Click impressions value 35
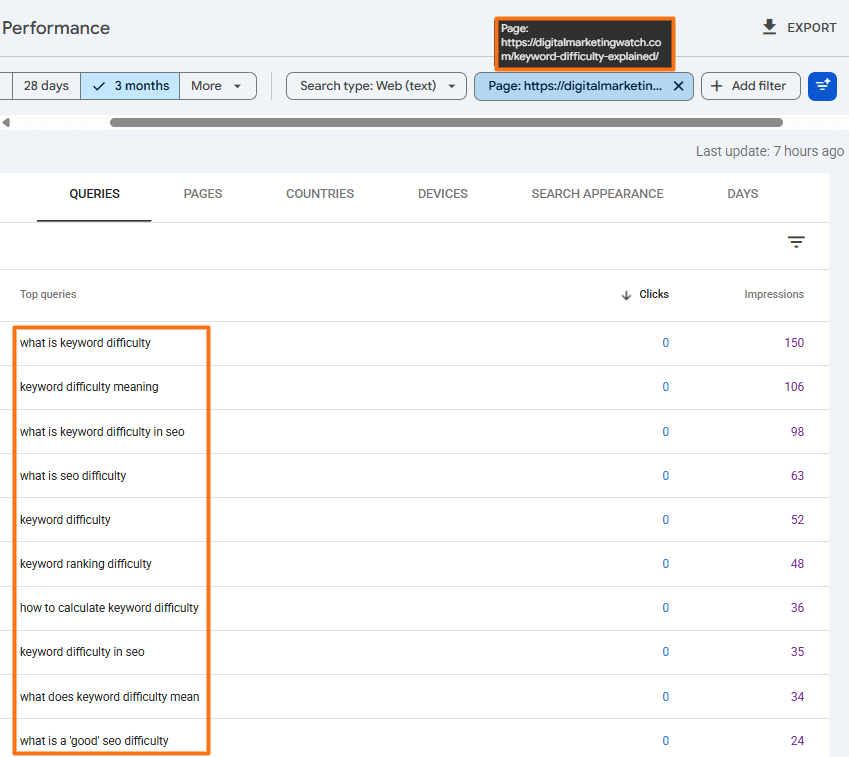Screen dimensions: 849x757 [797, 651]
